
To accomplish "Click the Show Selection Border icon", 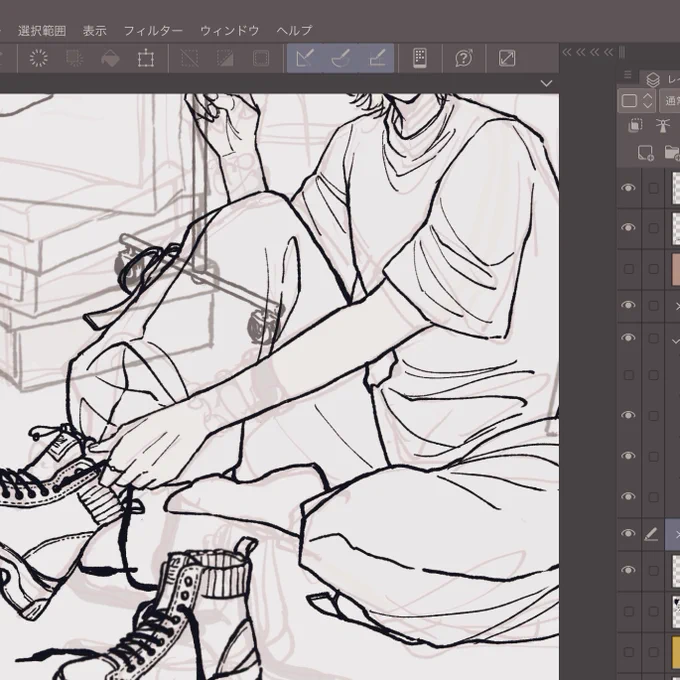I will pyautogui.click(x=261, y=58).
